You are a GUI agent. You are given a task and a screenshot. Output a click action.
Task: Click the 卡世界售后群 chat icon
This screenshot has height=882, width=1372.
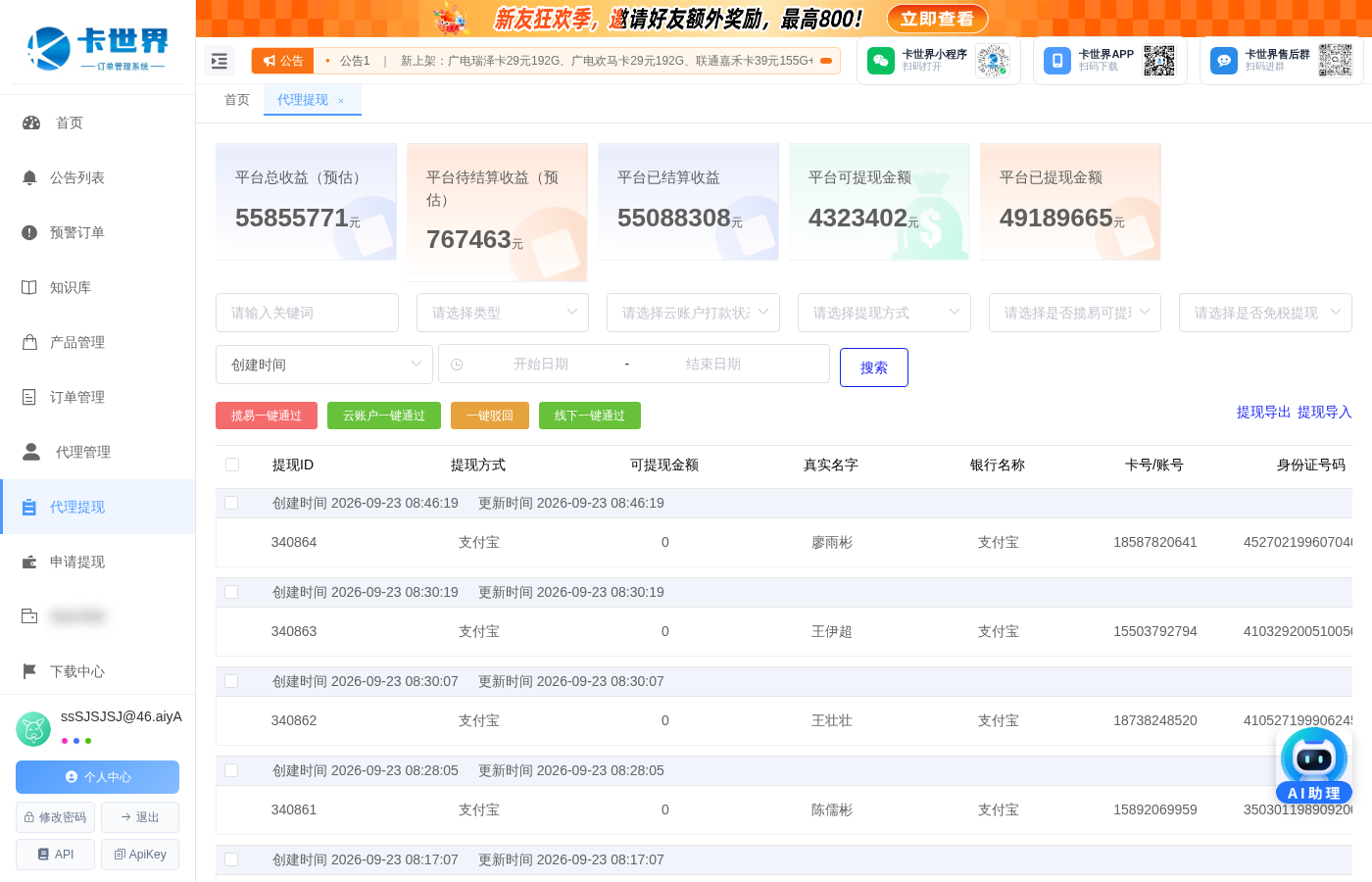1224,61
